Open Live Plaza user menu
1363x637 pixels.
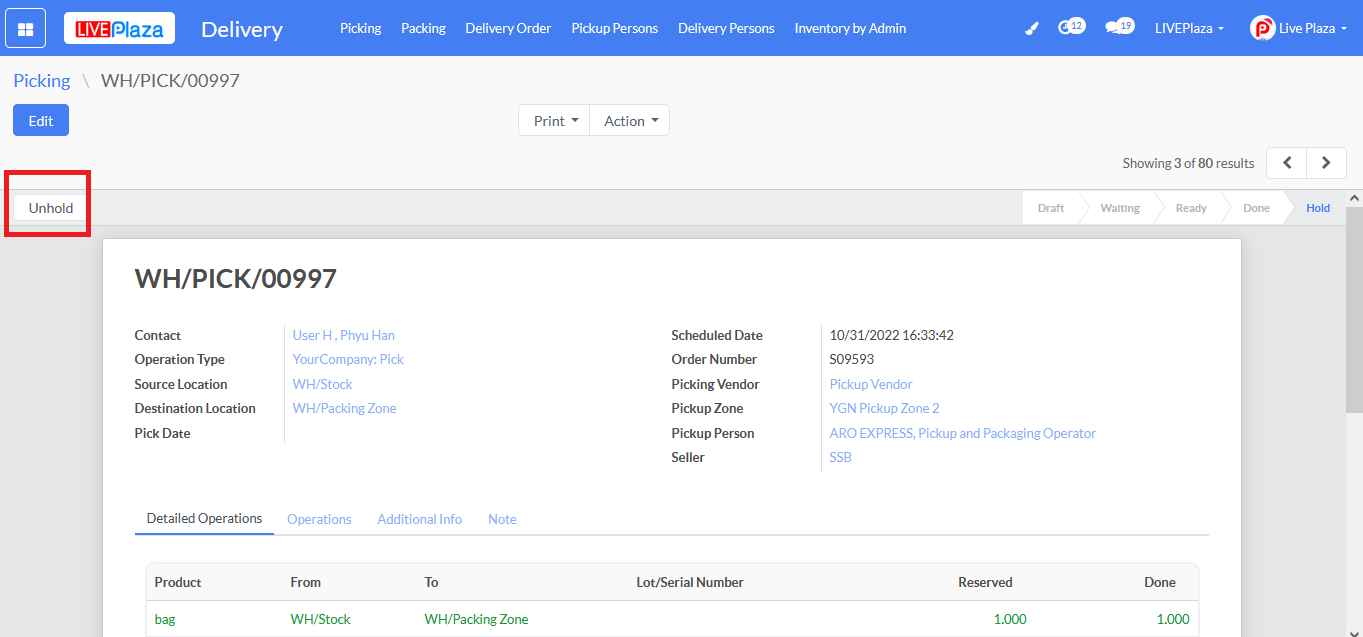[x=1311, y=28]
